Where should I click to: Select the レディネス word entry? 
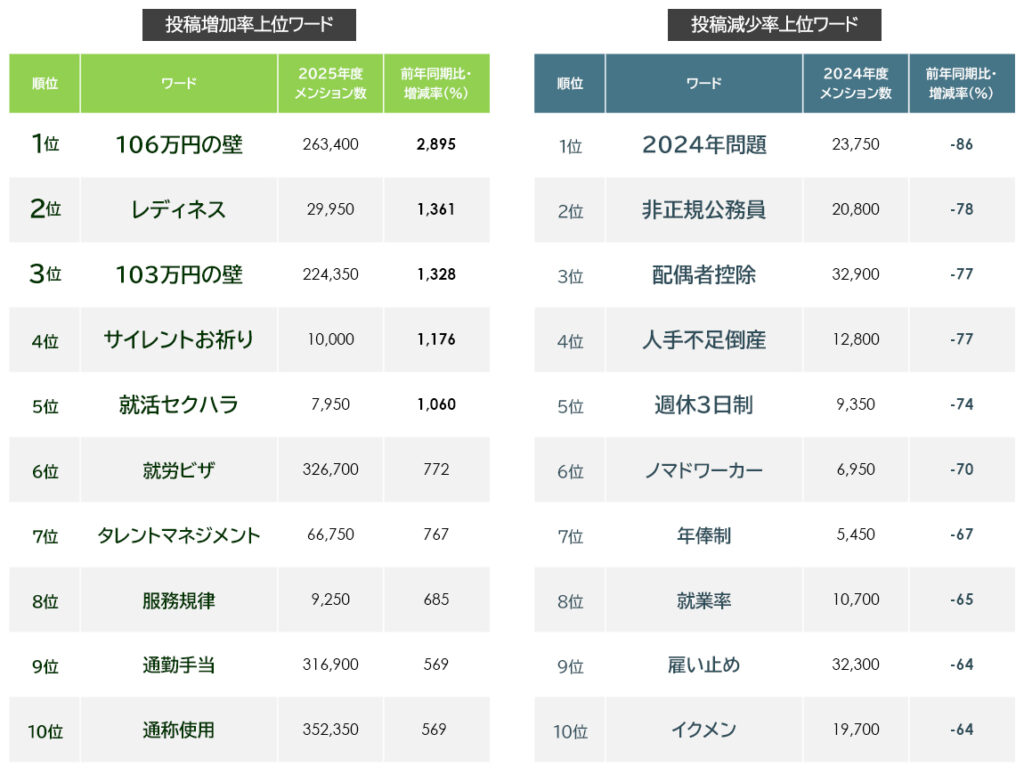click(x=178, y=210)
